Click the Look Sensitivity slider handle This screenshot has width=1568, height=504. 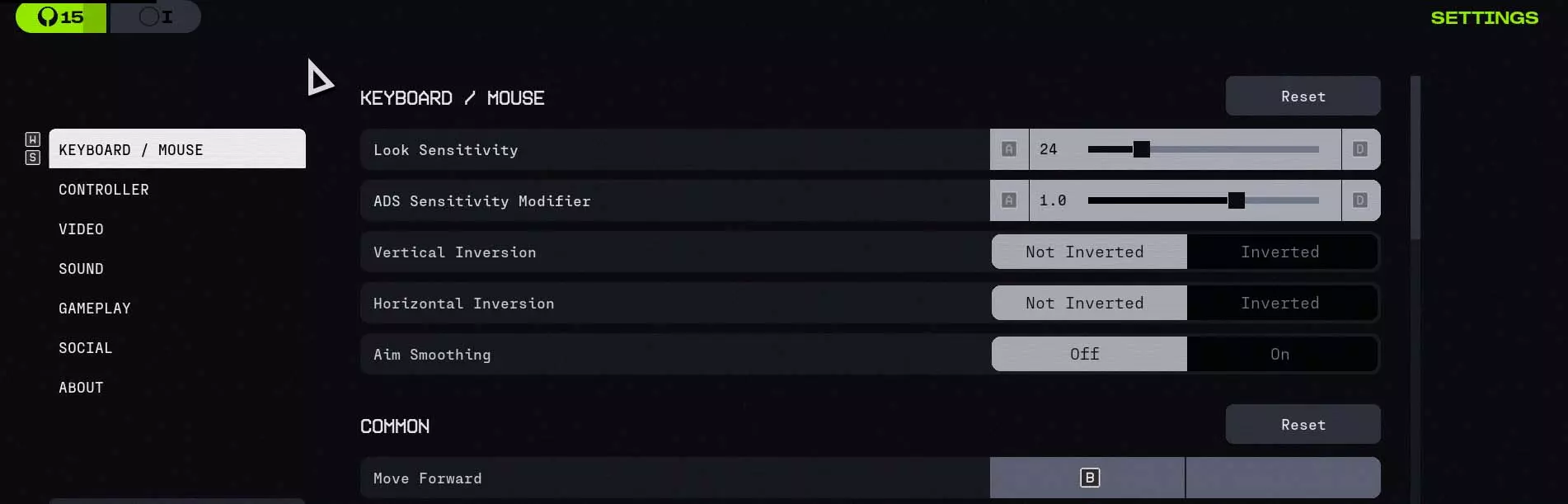tap(1141, 149)
